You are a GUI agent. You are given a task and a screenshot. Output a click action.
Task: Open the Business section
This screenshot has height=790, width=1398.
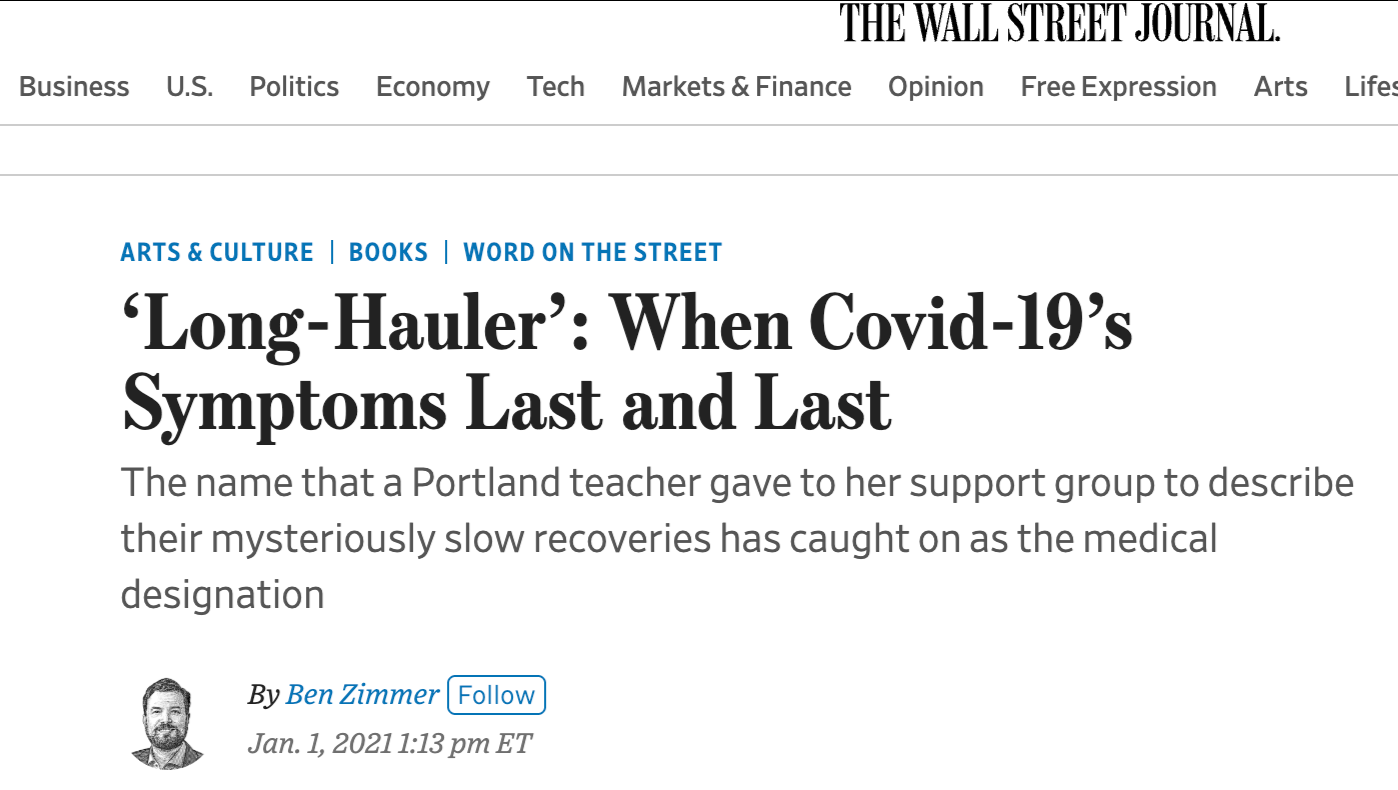(x=74, y=87)
